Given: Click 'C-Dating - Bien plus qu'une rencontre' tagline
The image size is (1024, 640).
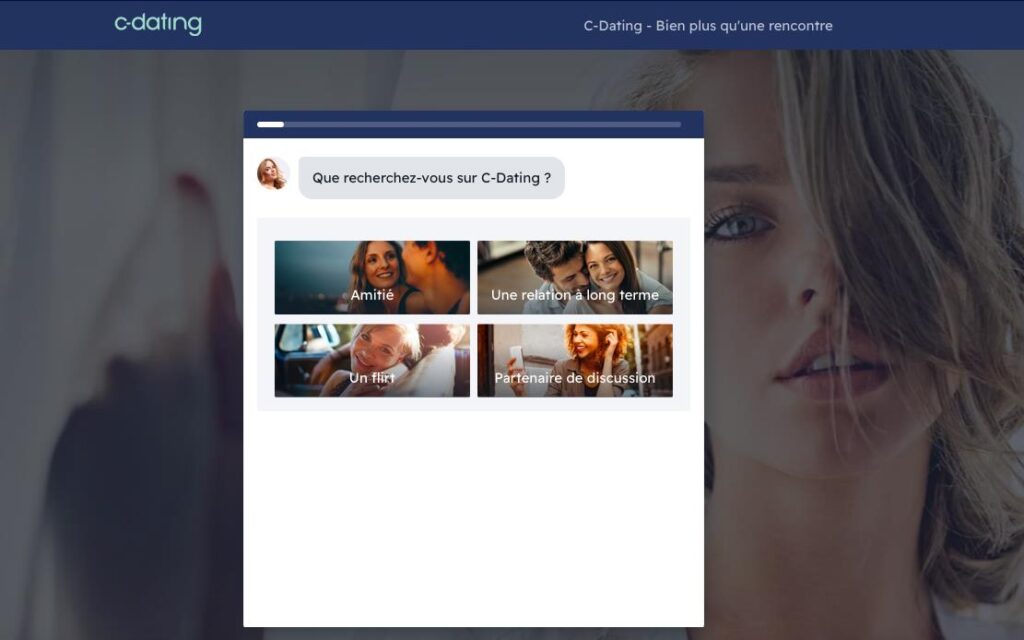Looking at the screenshot, I should (x=708, y=26).
